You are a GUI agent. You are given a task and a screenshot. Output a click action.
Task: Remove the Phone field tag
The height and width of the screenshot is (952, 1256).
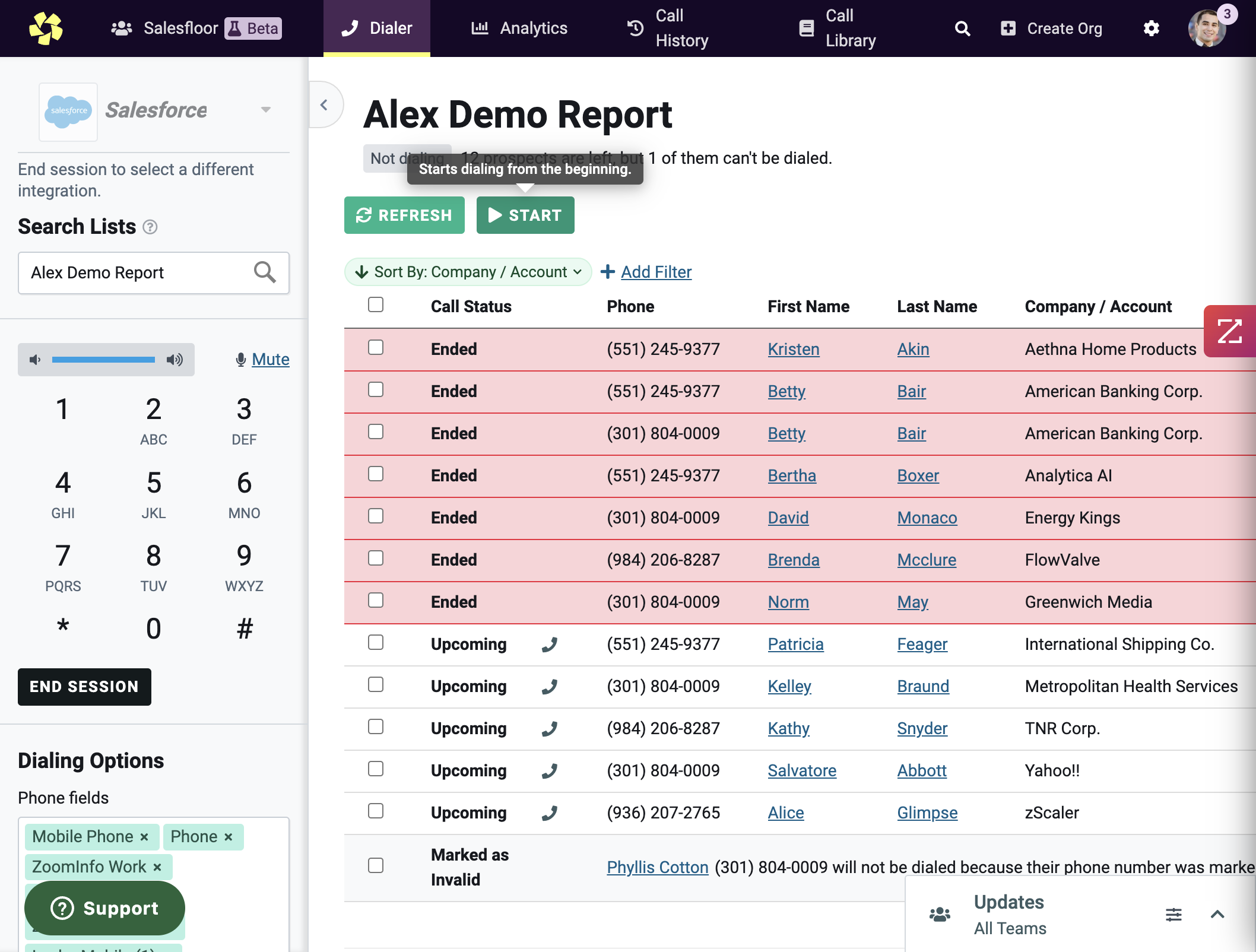tap(229, 837)
